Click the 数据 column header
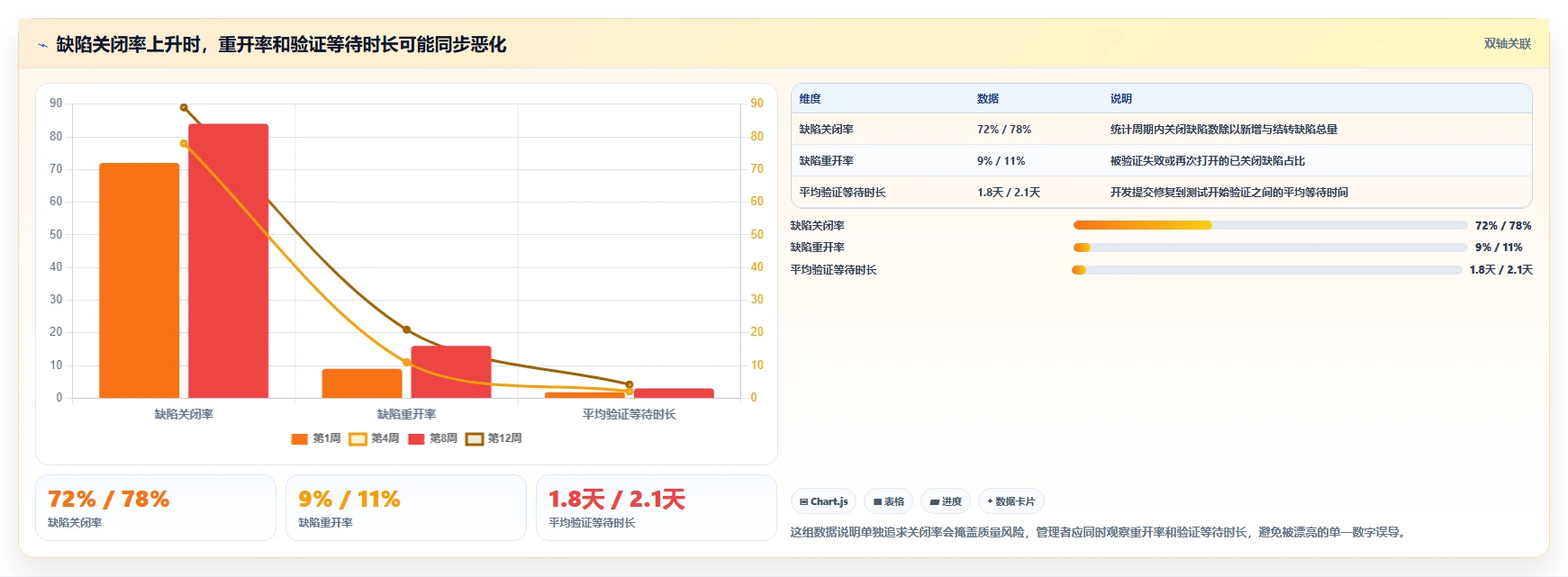Image resolution: width=1568 pixels, height=577 pixels. [x=988, y=99]
